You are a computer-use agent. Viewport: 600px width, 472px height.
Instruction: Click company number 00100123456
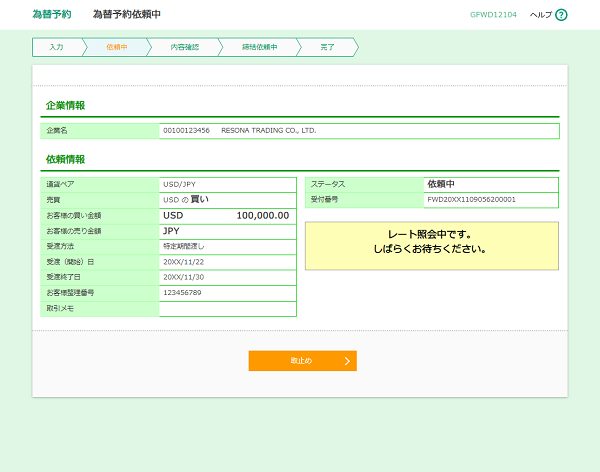click(x=186, y=131)
